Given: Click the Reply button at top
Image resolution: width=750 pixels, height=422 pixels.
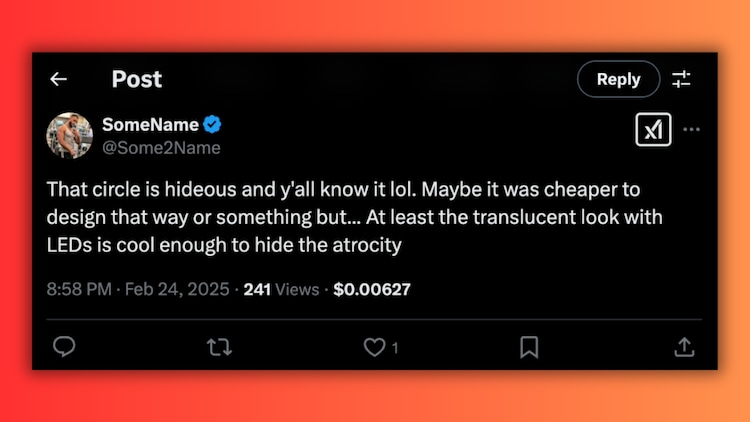Looking at the screenshot, I should 618,79.
